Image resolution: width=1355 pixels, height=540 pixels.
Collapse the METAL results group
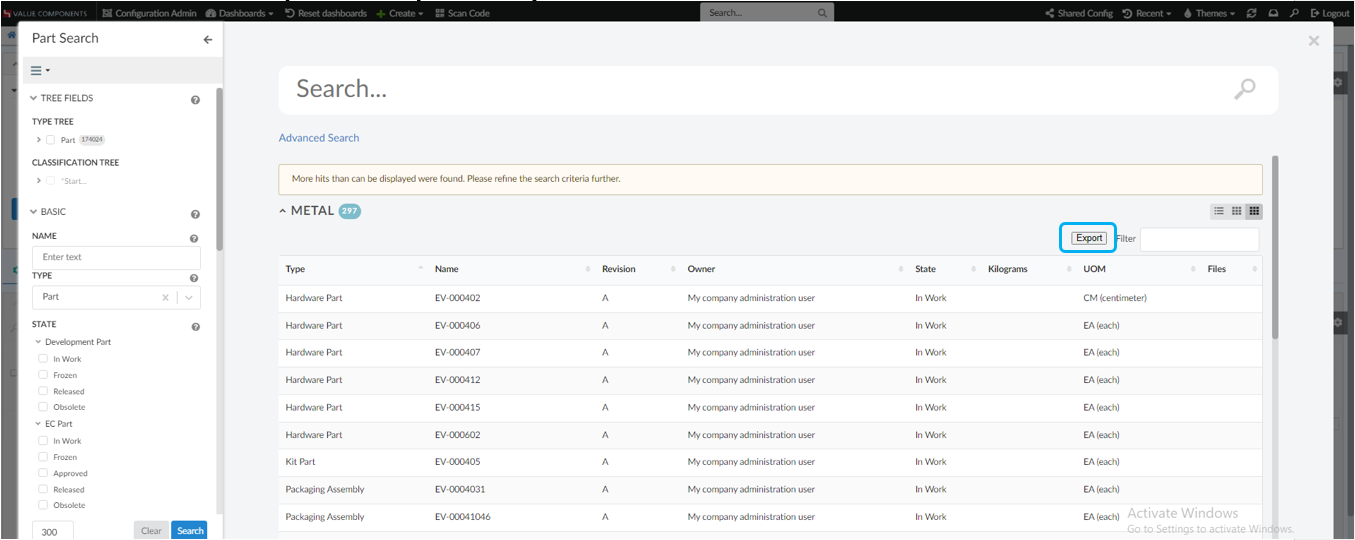point(284,211)
